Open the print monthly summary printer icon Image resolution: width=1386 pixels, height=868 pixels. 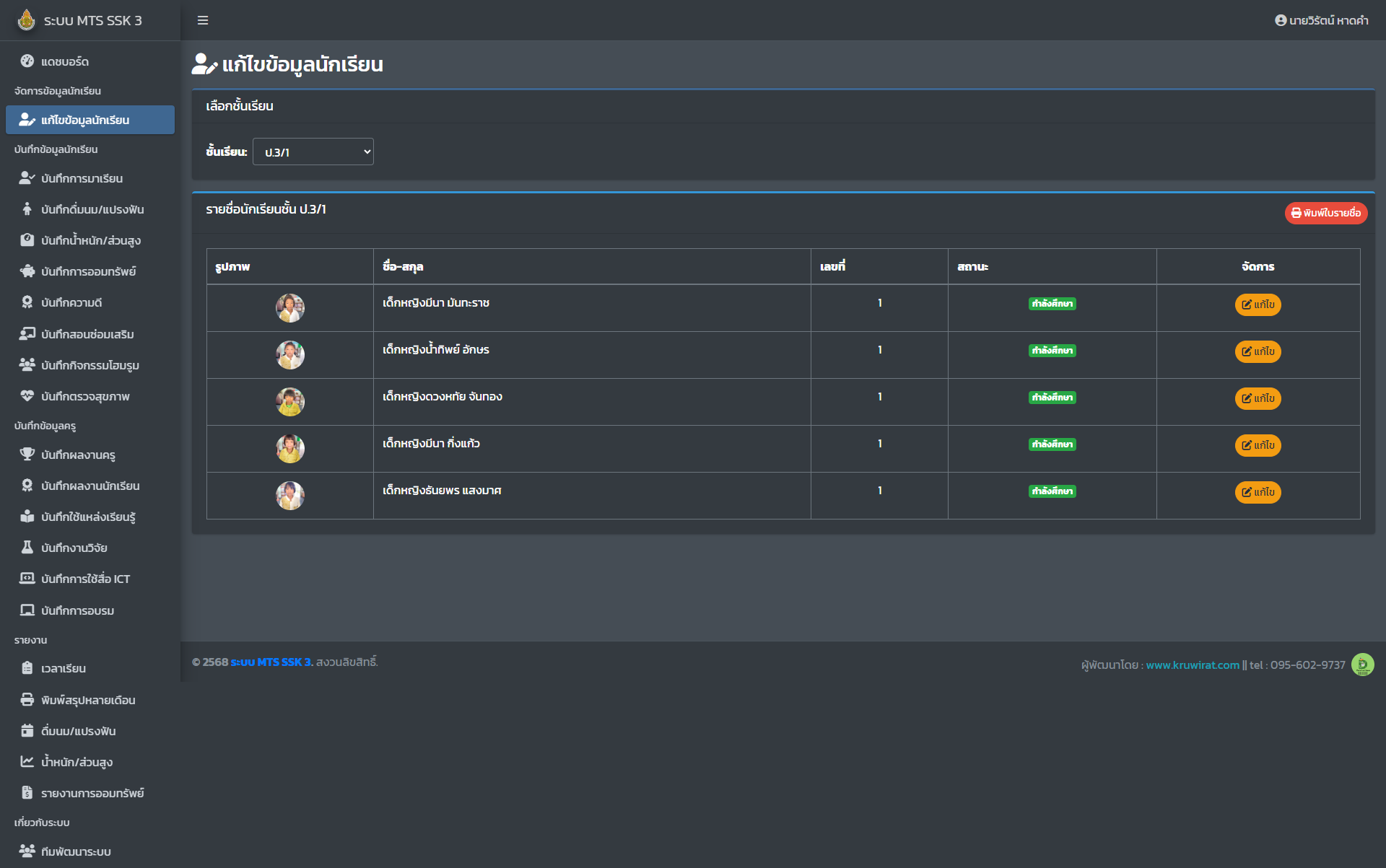pyautogui.click(x=27, y=700)
